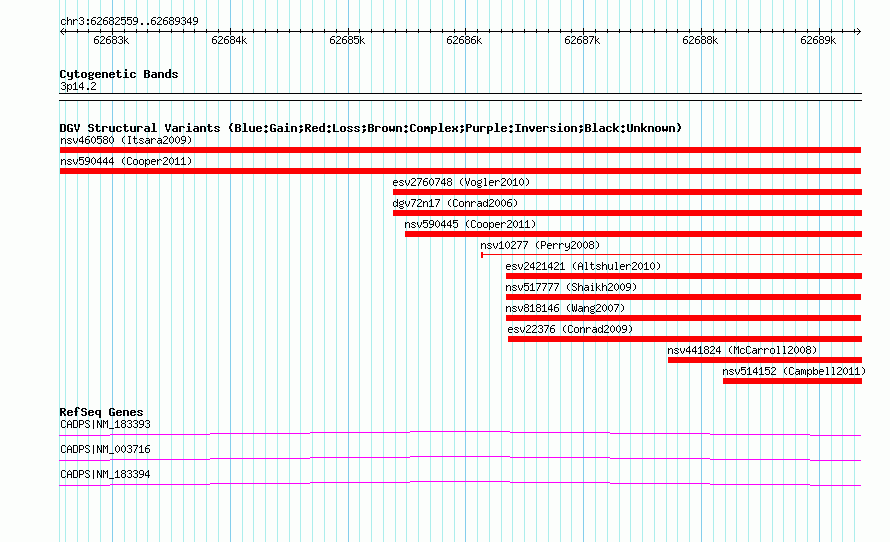Click the red bar under esv2760748
890x542 pixels.
click(627, 192)
